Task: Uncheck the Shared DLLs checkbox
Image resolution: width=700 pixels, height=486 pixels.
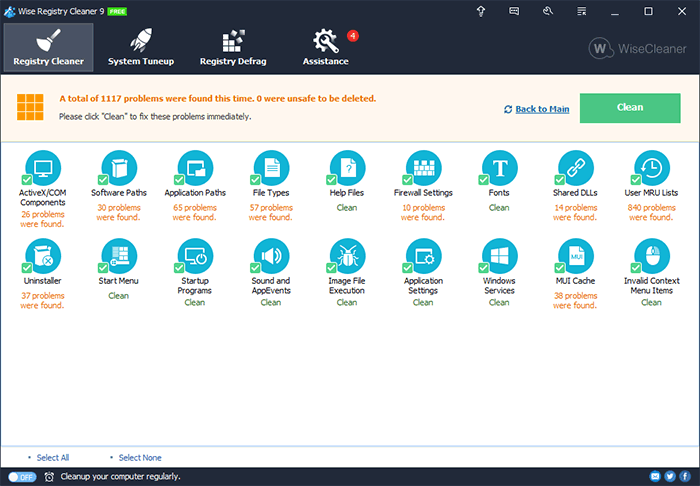Action: [x=559, y=179]
